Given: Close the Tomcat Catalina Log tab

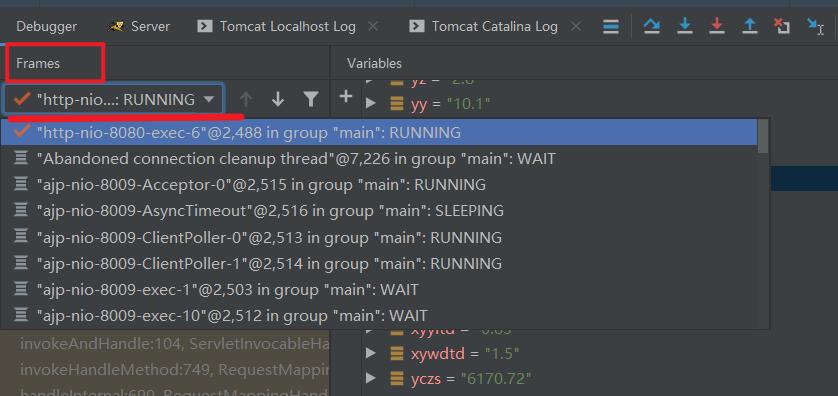Looking at the screenshot, I should 576,26.
